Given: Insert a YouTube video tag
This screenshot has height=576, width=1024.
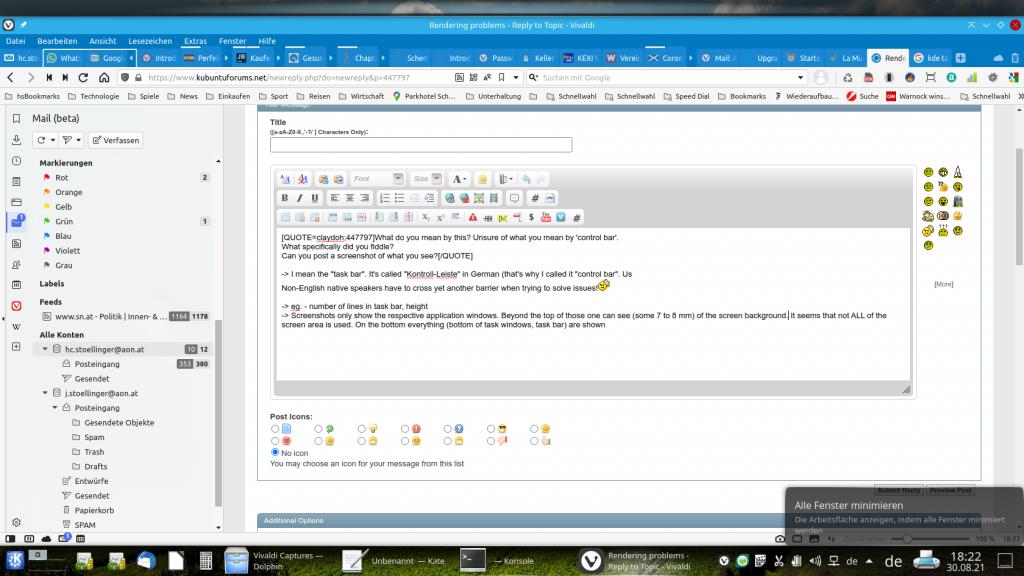Looking at the screenshot, I should [x=546, y=217].
